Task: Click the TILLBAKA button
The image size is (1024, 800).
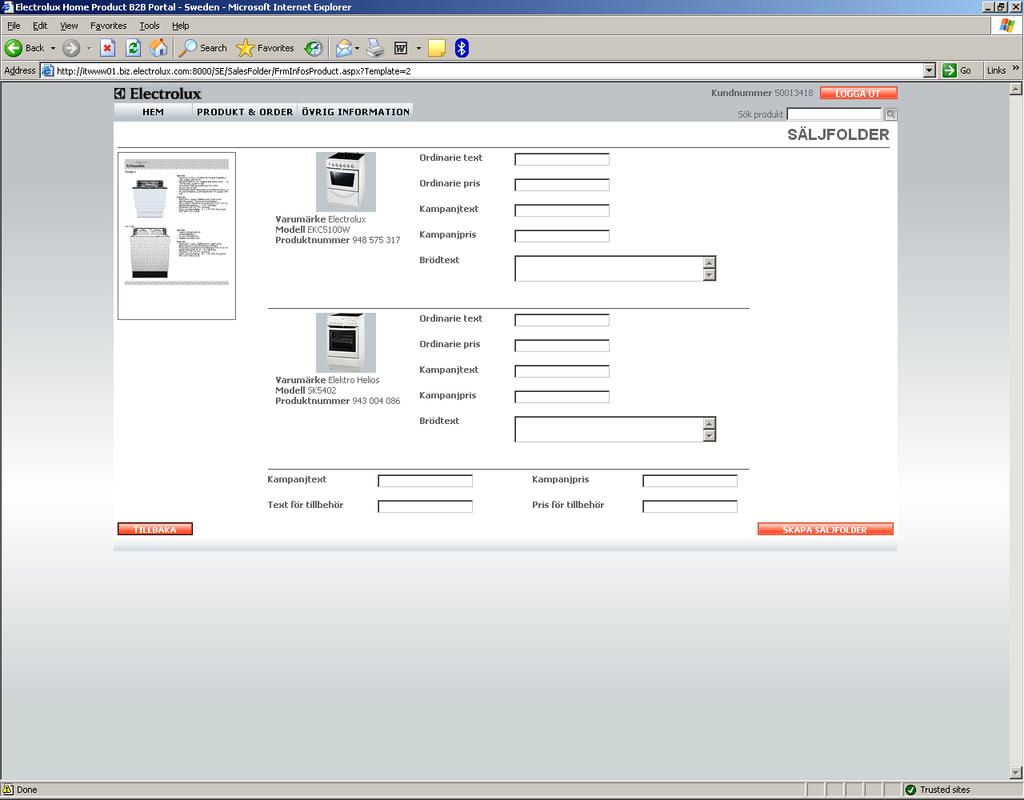Action: pyautogui.click(x=155, y=529)
